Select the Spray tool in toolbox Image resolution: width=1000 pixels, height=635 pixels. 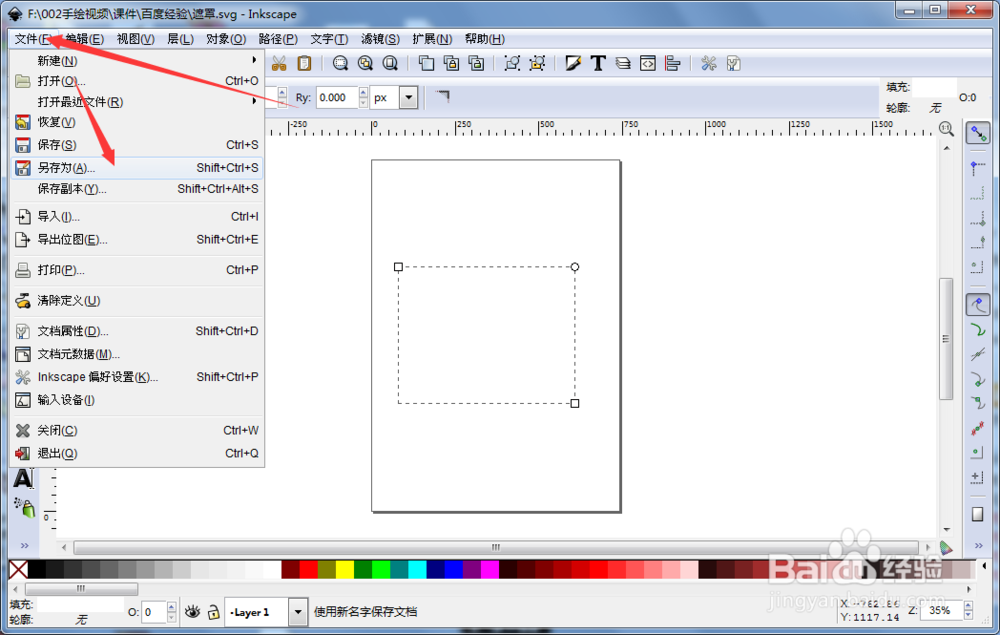[24, 507]
